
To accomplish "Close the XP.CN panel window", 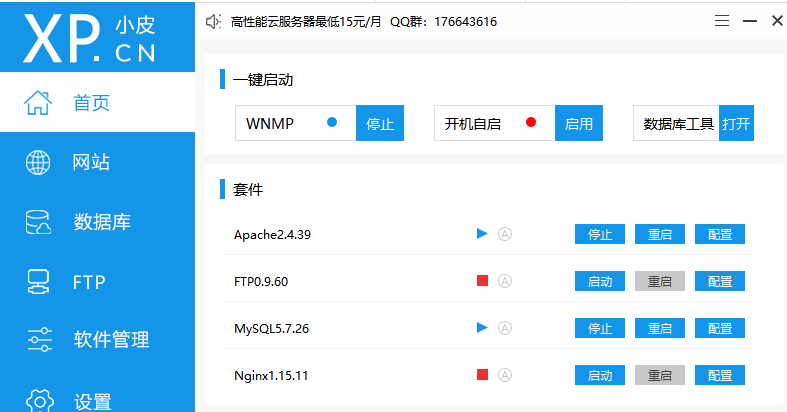I will [777, 21].
